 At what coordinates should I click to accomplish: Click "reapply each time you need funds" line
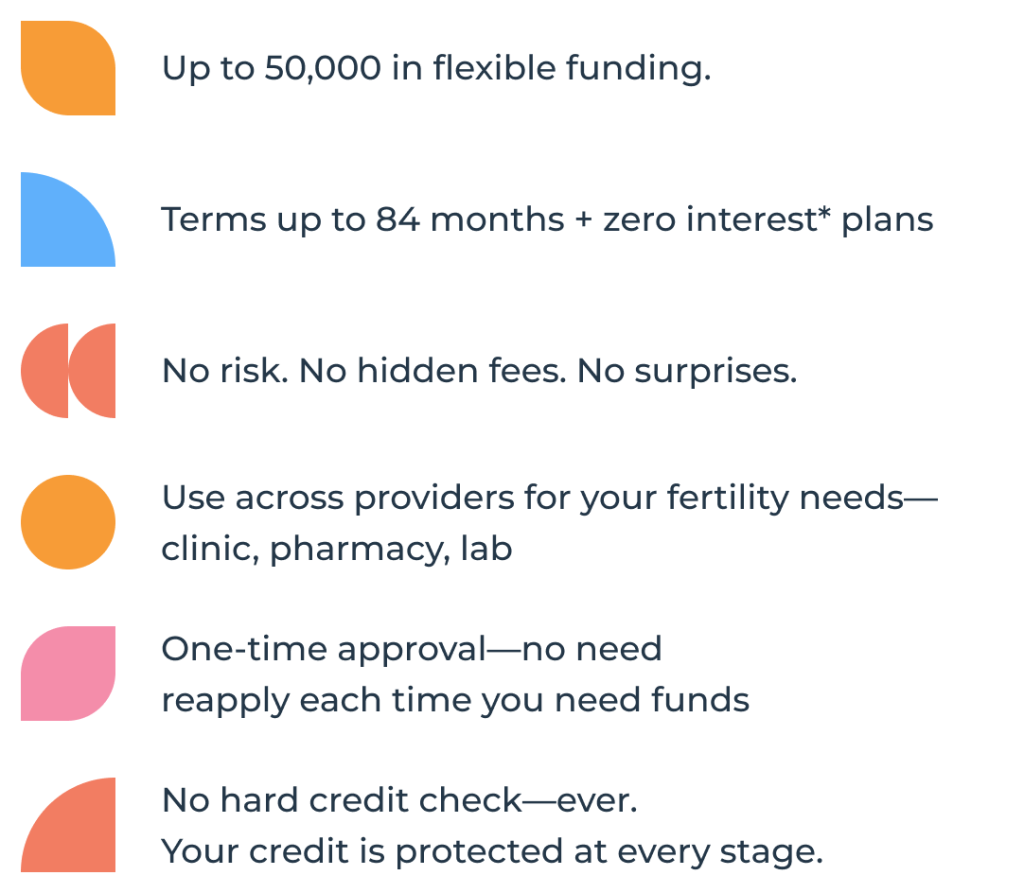(455, 699)
